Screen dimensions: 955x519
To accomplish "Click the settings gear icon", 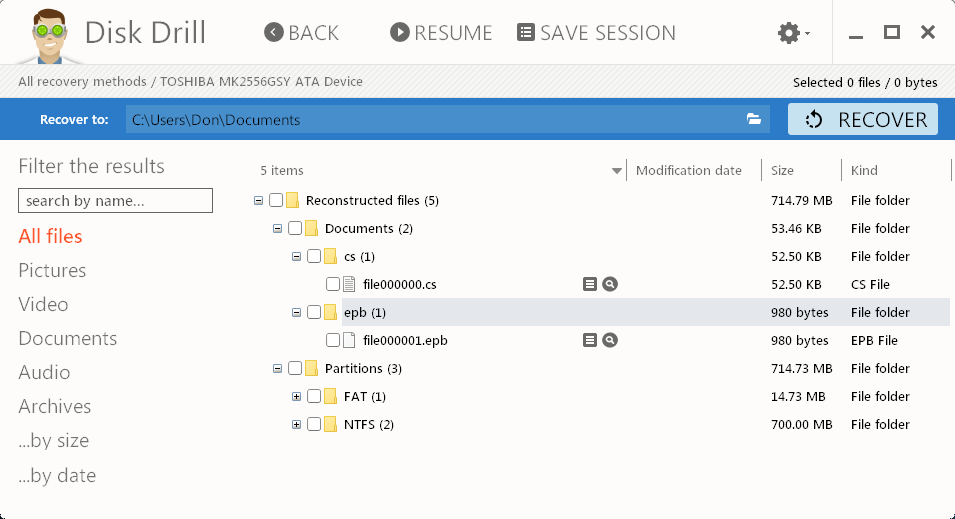I will coord(789,33).
